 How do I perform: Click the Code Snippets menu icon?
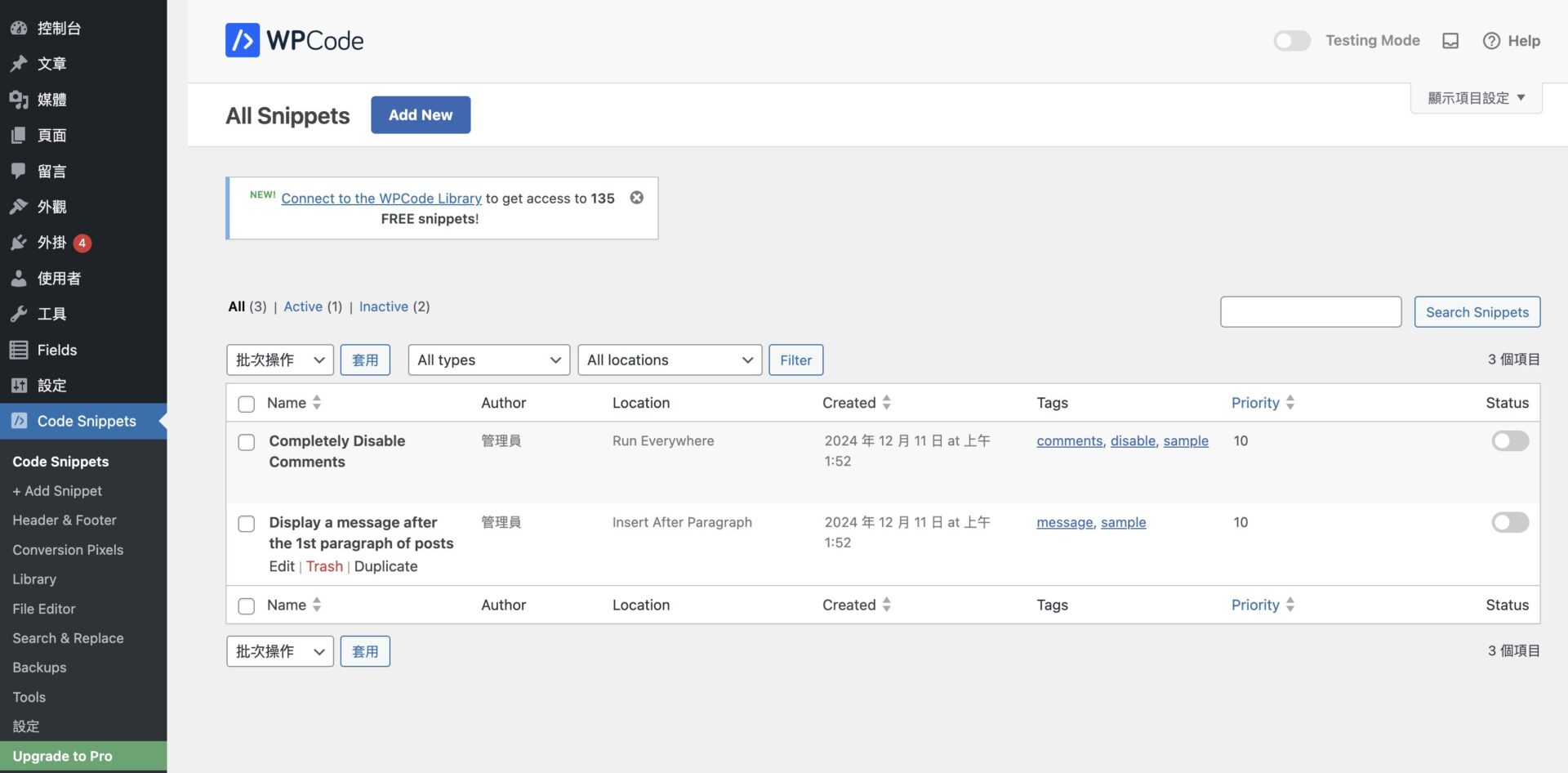coord(19,421)
